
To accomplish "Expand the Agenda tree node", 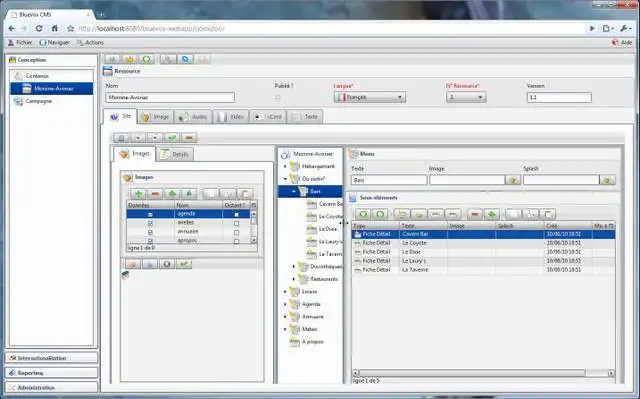I will (x=285, y=304).
